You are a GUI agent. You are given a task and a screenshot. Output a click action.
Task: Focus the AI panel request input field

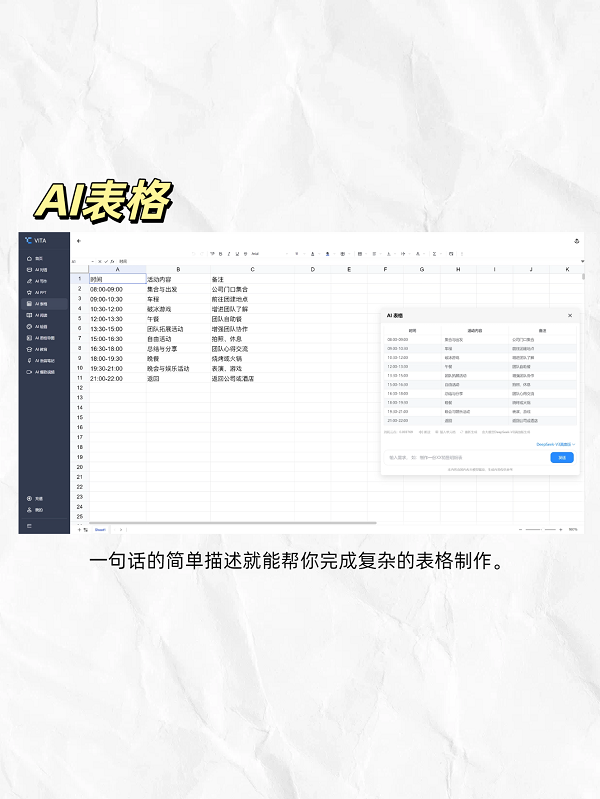[467, 458]
